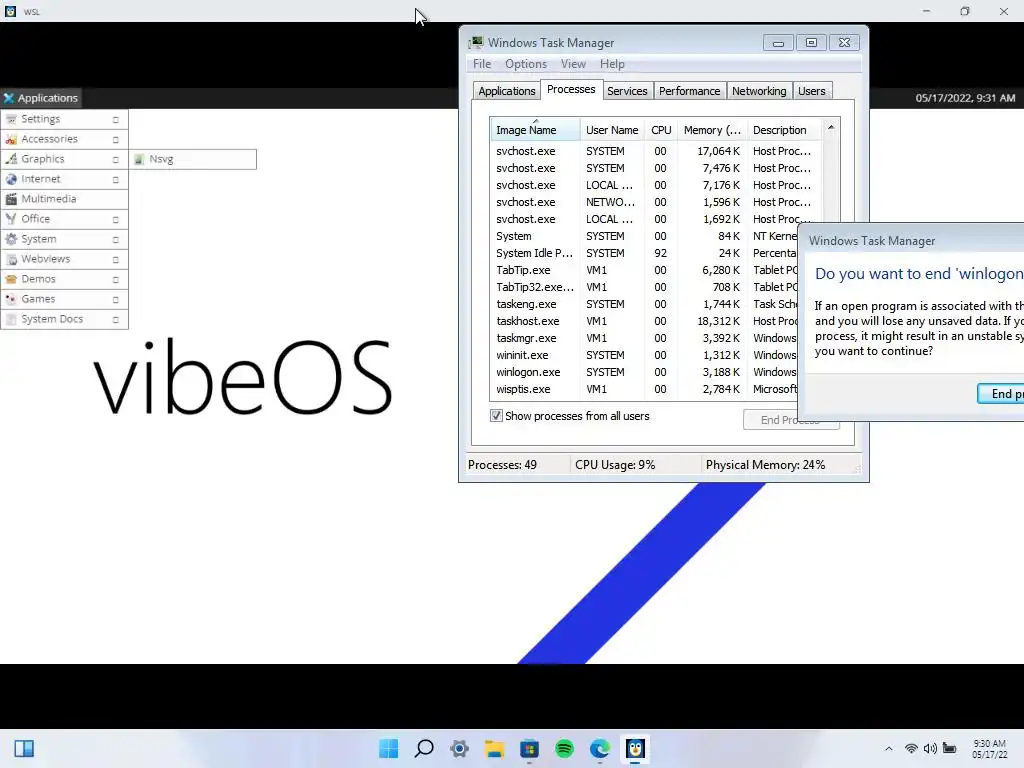Open Microsoft Edge from the taskbar
This screenshot has width=1024, height=768.
click(600, 748)
